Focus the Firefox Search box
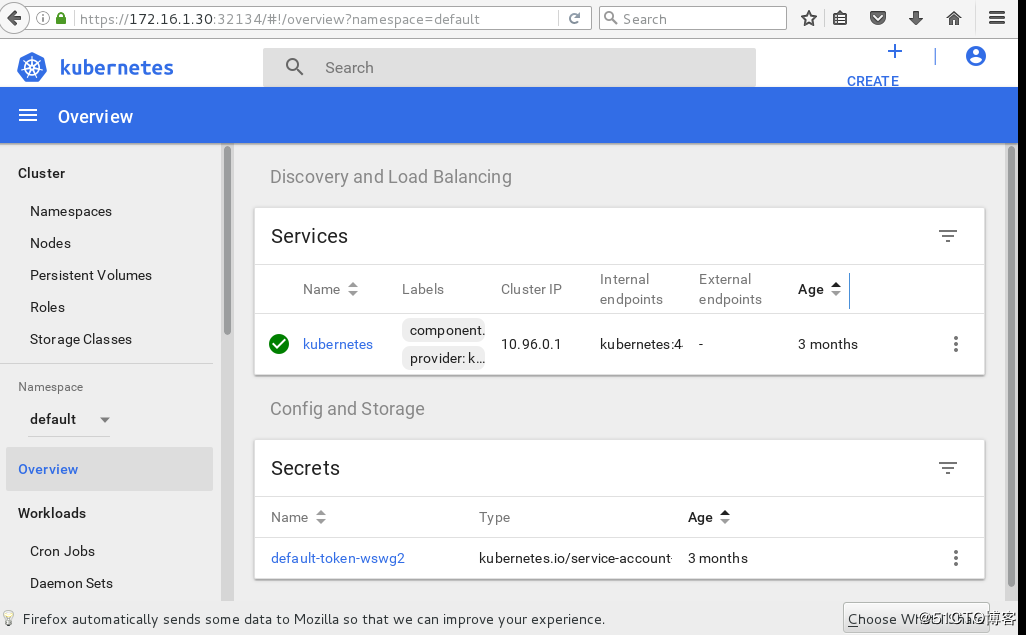Image resolution: width=1026 pixels, height=635 pixels. pos(693,18)
